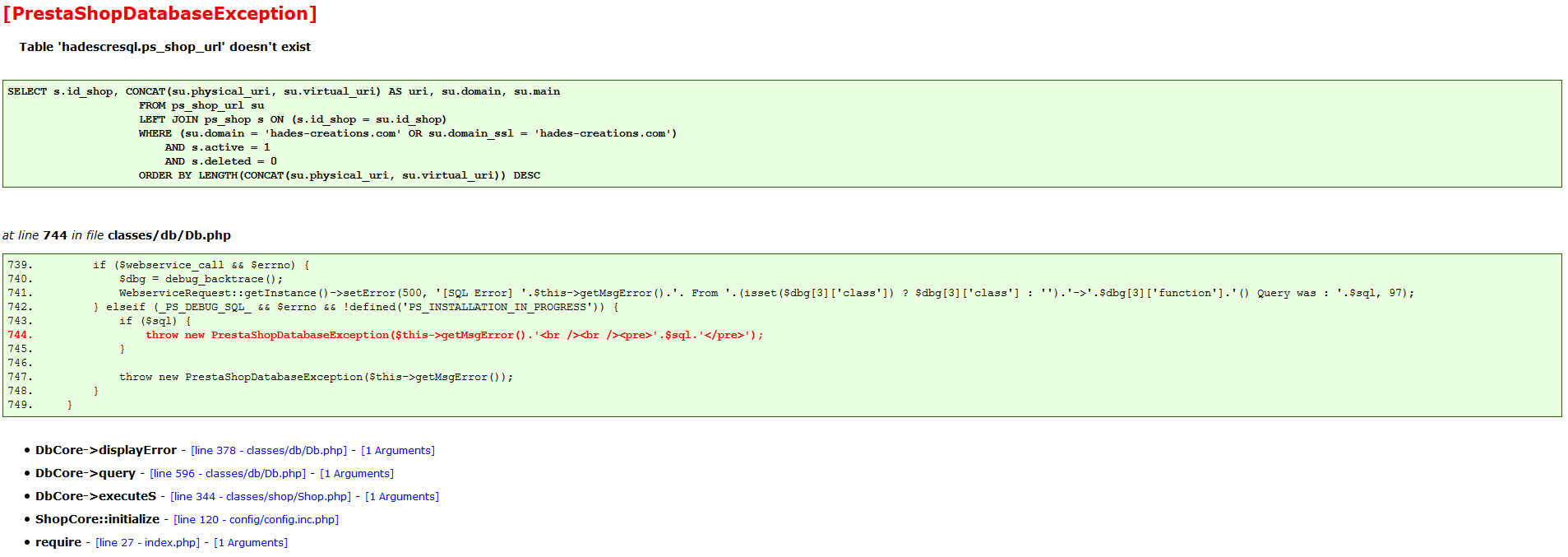Click the SELECT s.id_shop query line

click(284, 91)
